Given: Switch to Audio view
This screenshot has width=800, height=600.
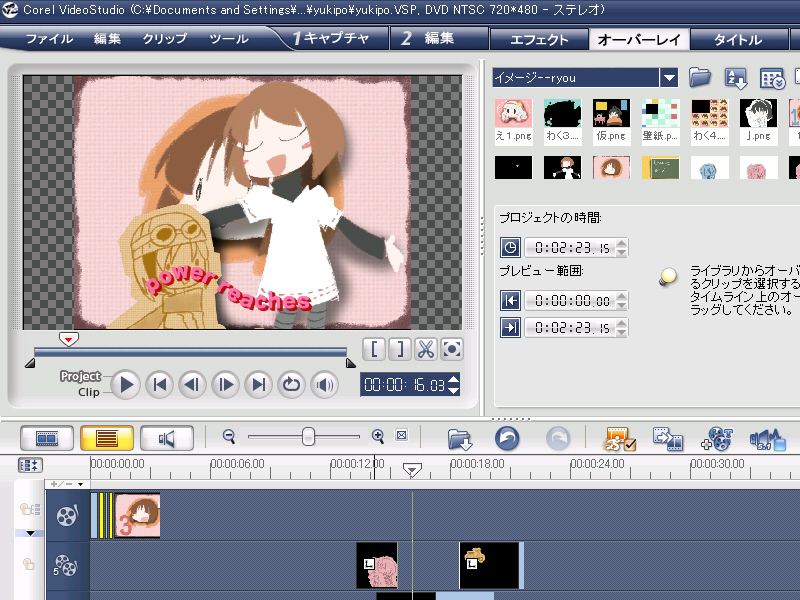Looking at the screenshot, I should point(167,438).
